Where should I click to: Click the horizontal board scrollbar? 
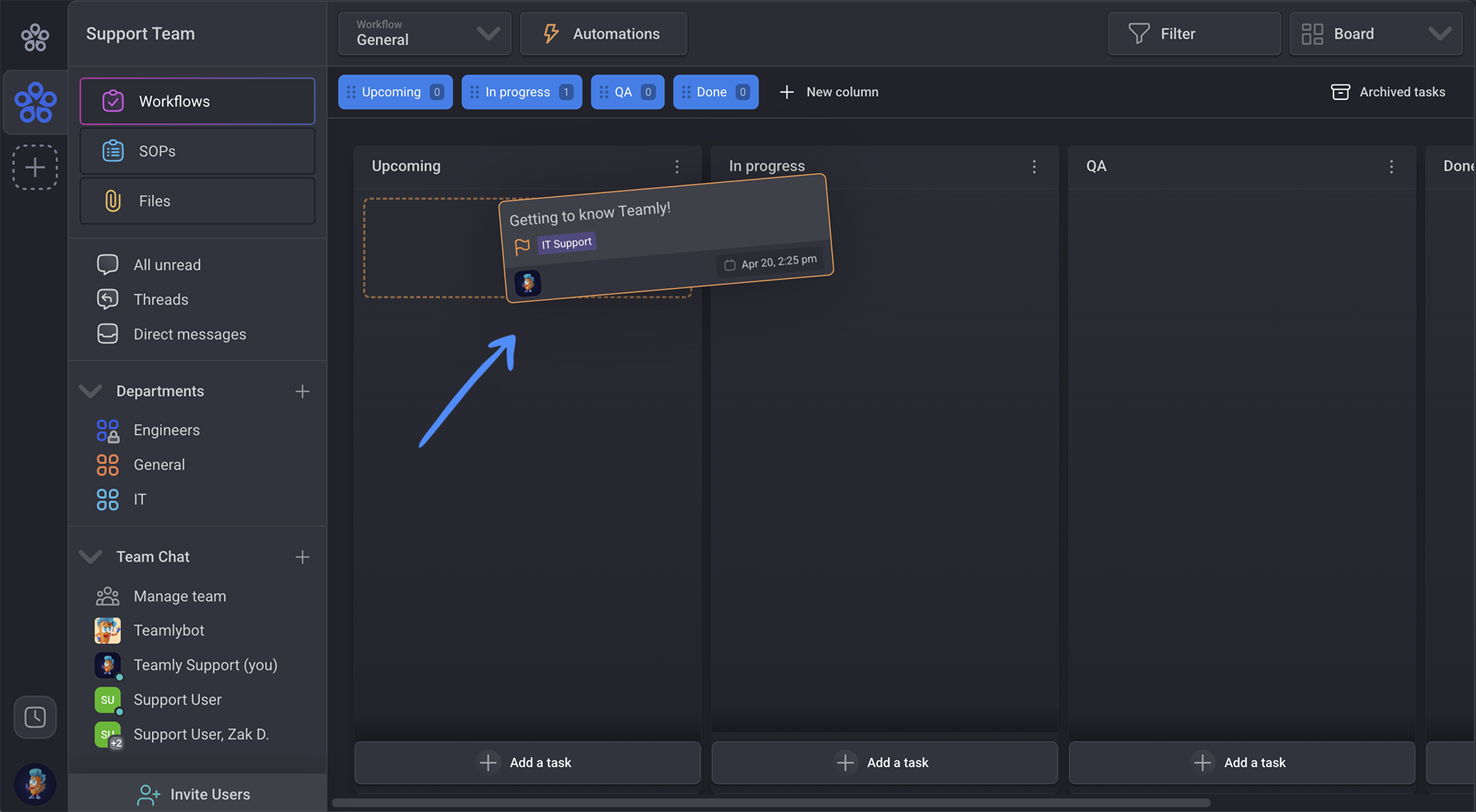click(x=771, y=803)
